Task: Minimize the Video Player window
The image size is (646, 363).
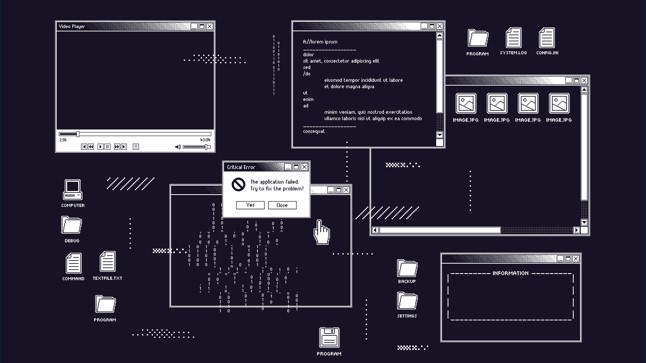Action: click(194, 26)
